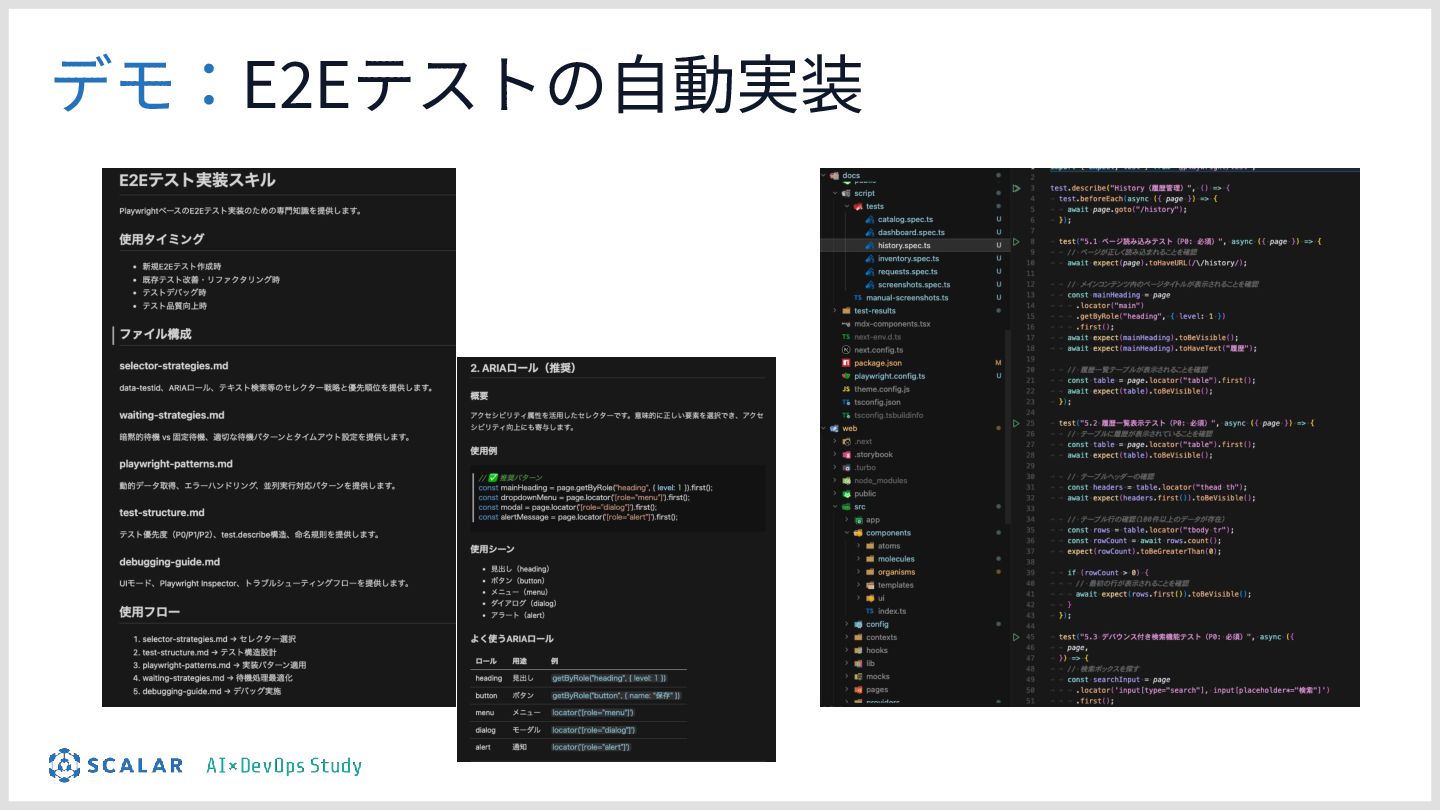This screenshot has width=1440, height=810.
Task: Collapse the web root folder chevron
Action: tap(824, 428)
